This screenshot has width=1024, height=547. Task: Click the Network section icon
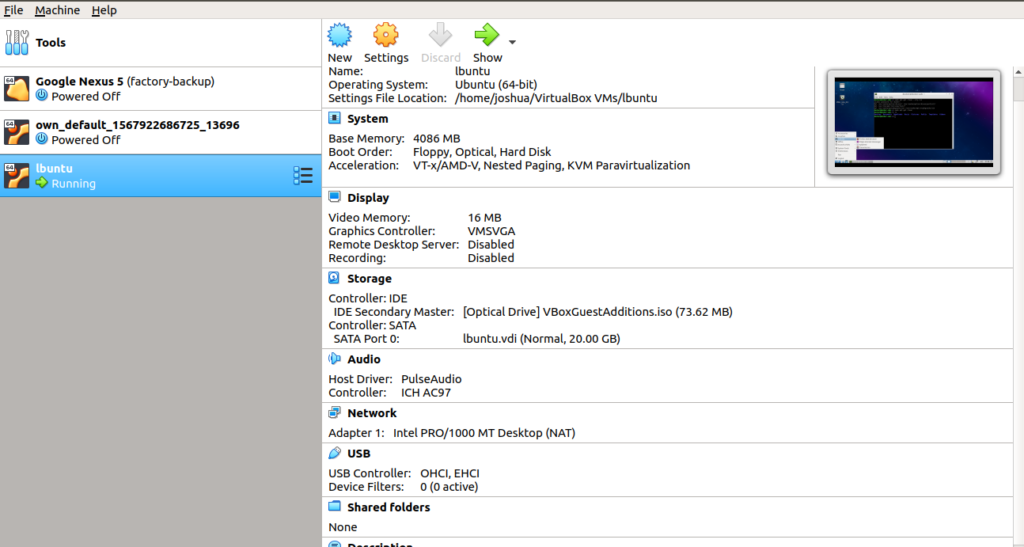coord(334,413)
